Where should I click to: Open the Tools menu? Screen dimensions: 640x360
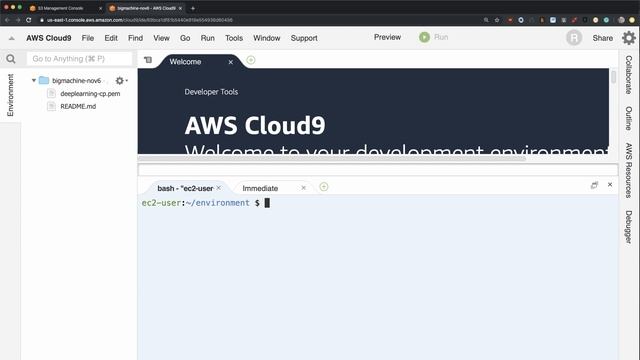(x=234, y=38)
